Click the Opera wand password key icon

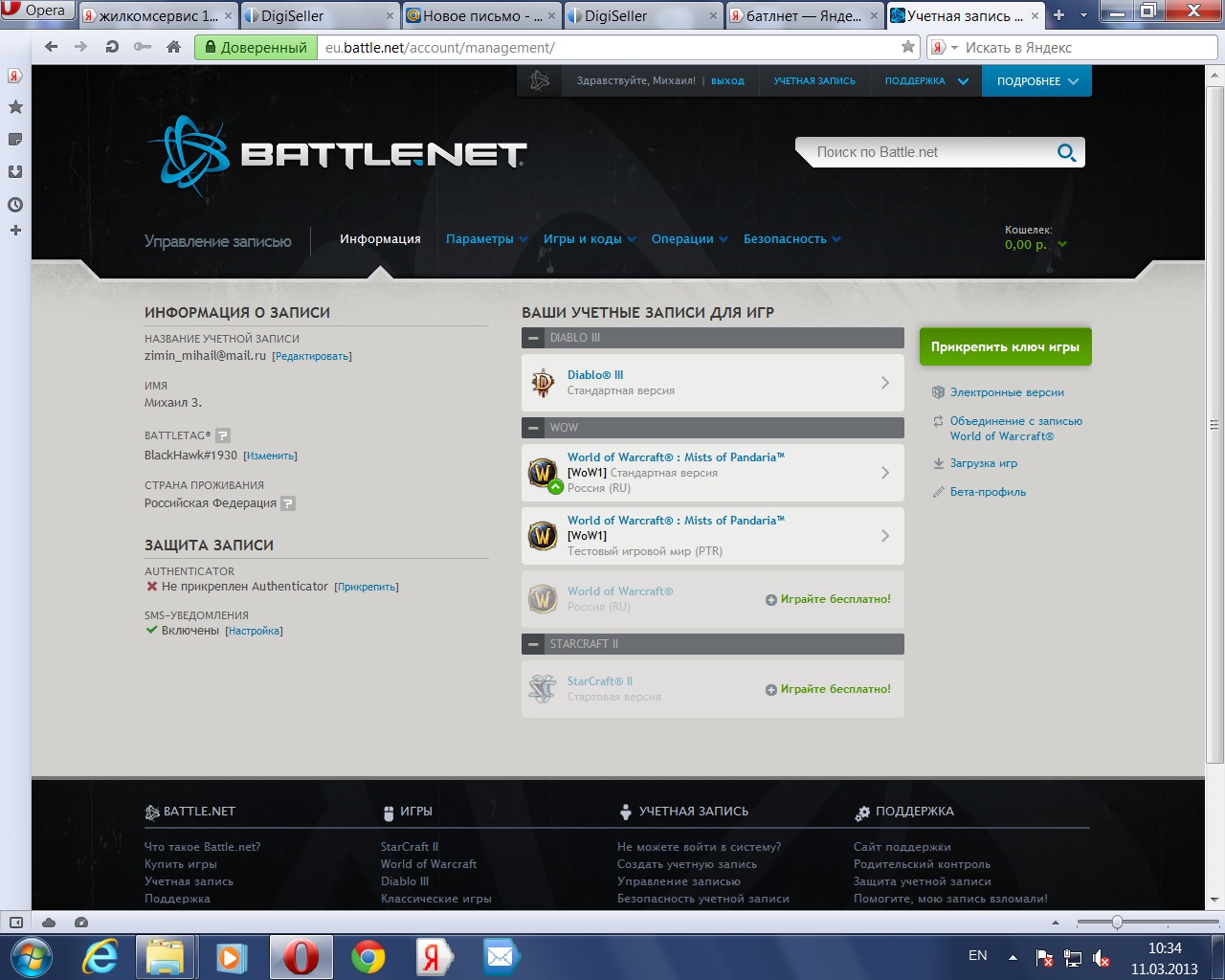point(143,47)
